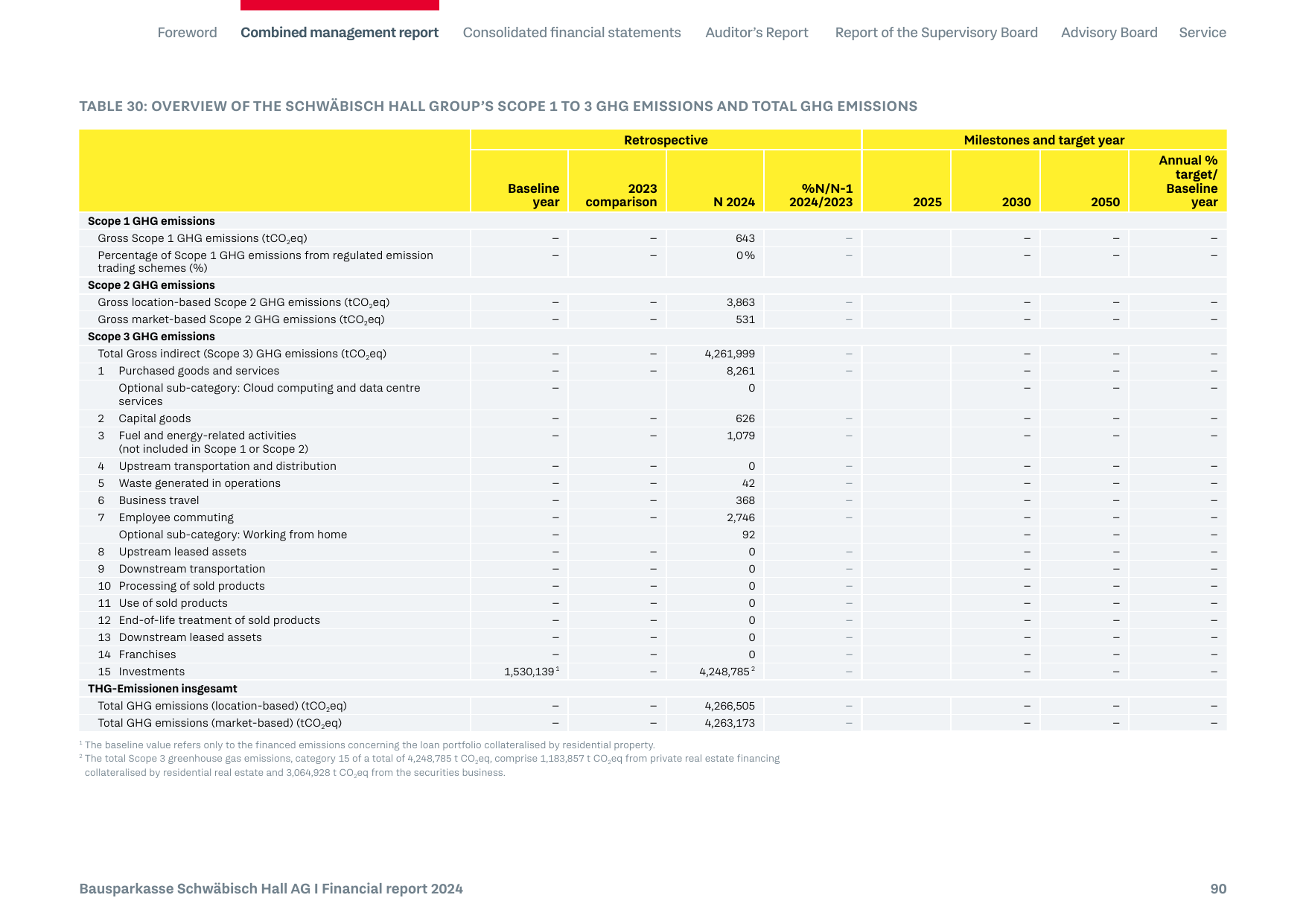Click the market-based total 4,263,173
This screenshot has width=1306, height=924.
(x=730, y=723)
